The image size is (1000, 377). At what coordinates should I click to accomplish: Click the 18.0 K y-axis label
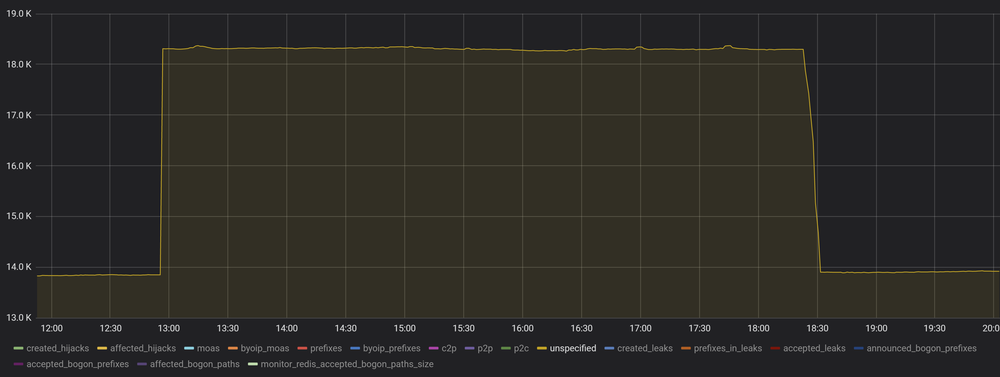click(x=18, y=64)
